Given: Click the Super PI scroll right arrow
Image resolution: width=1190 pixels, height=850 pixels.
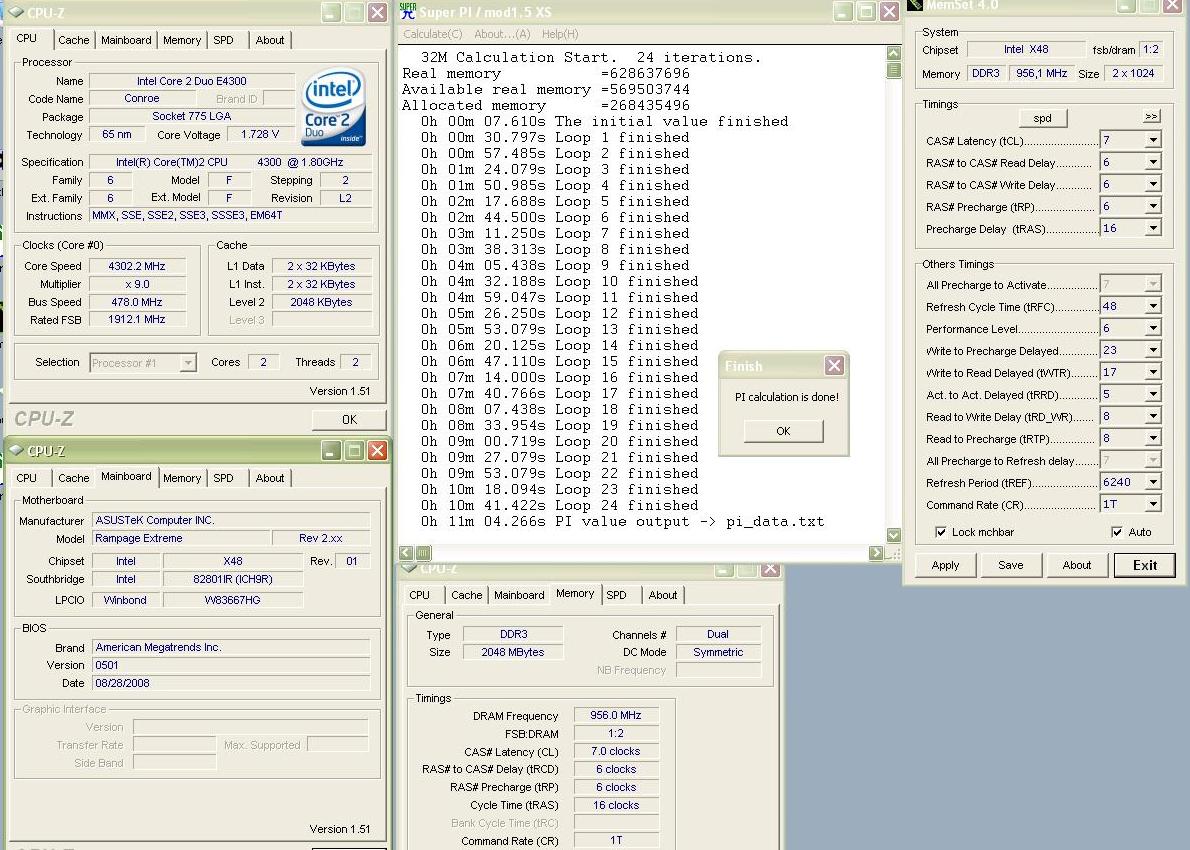Looking at the screenshot, I should click(877, 552).
